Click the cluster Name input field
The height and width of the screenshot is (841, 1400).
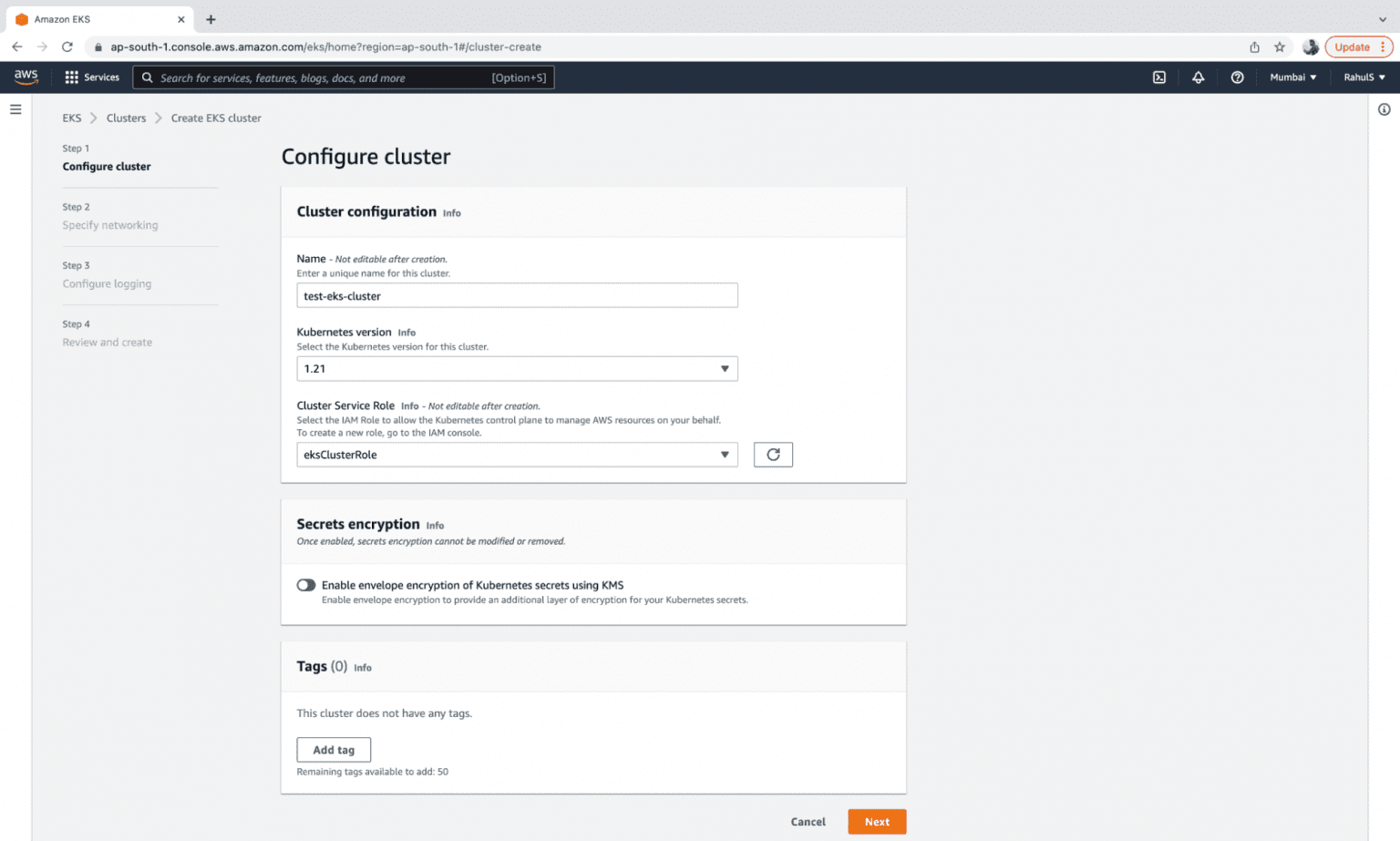click(517, 295)
